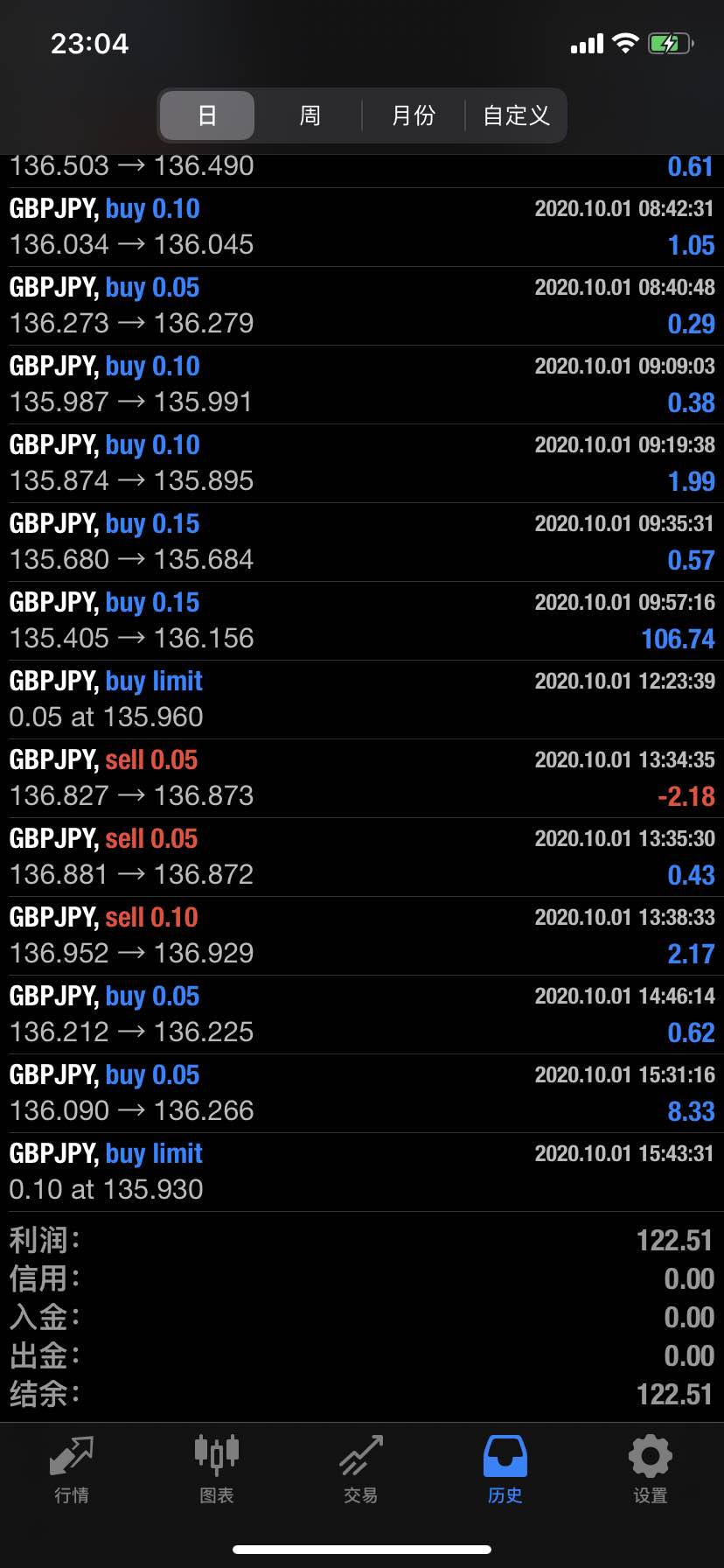Select the trade closed at 09:09:03
This screenshot has width=724, height=1568.
(x=362, y=385)
